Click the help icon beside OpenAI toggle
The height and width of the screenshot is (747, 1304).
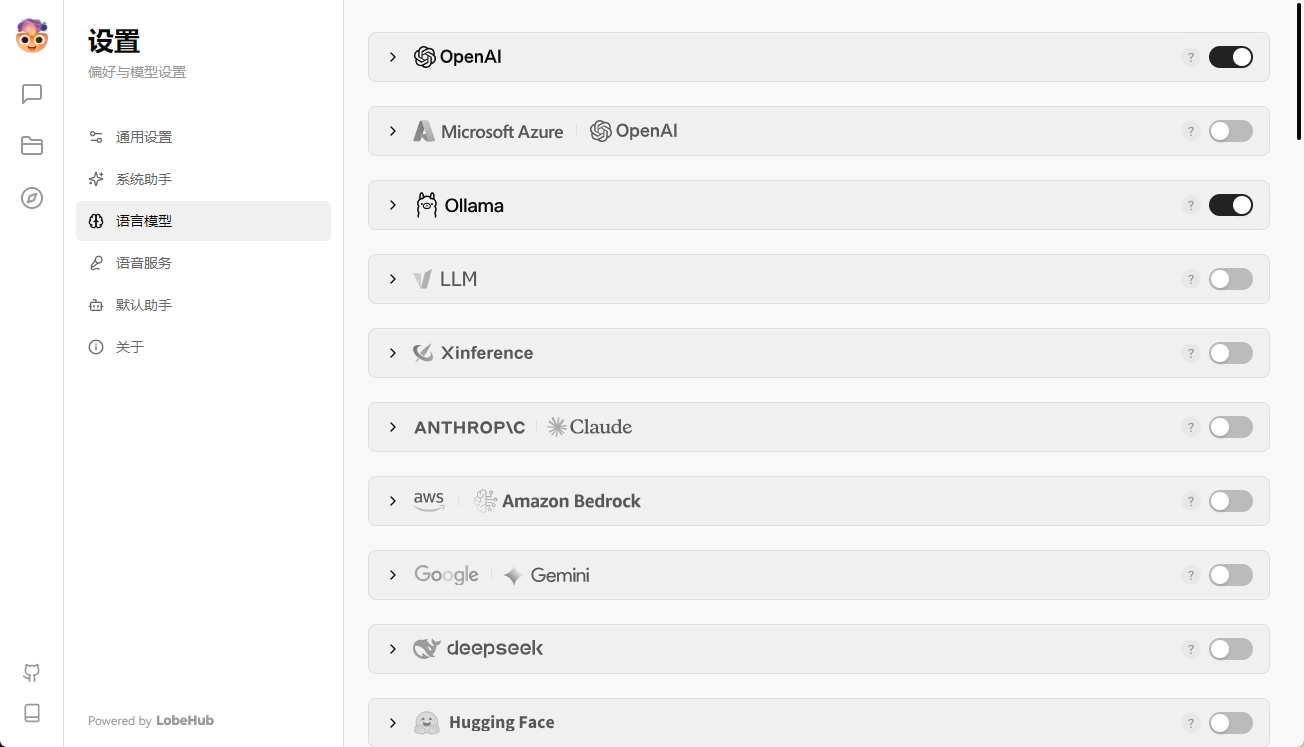(1190, 57)
